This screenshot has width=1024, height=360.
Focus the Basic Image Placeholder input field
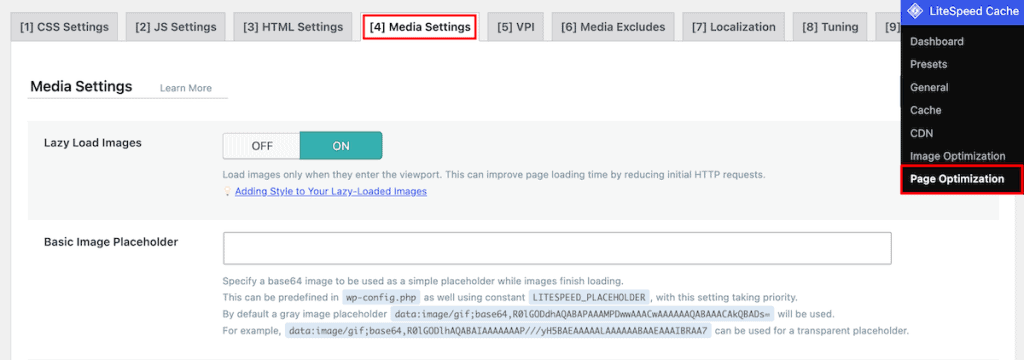tap(557, 248)
